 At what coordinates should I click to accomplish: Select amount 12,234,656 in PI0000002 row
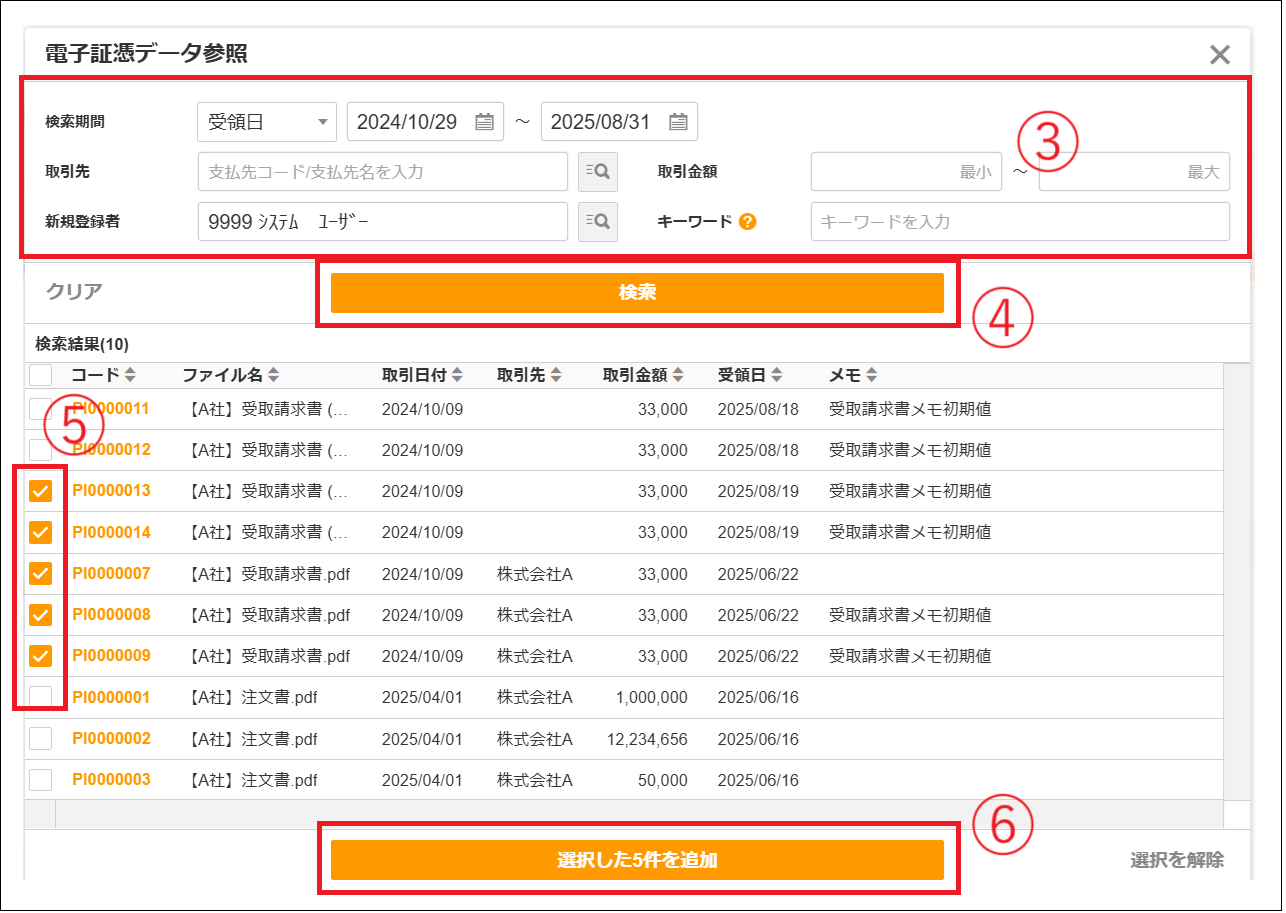pos(647,739)
